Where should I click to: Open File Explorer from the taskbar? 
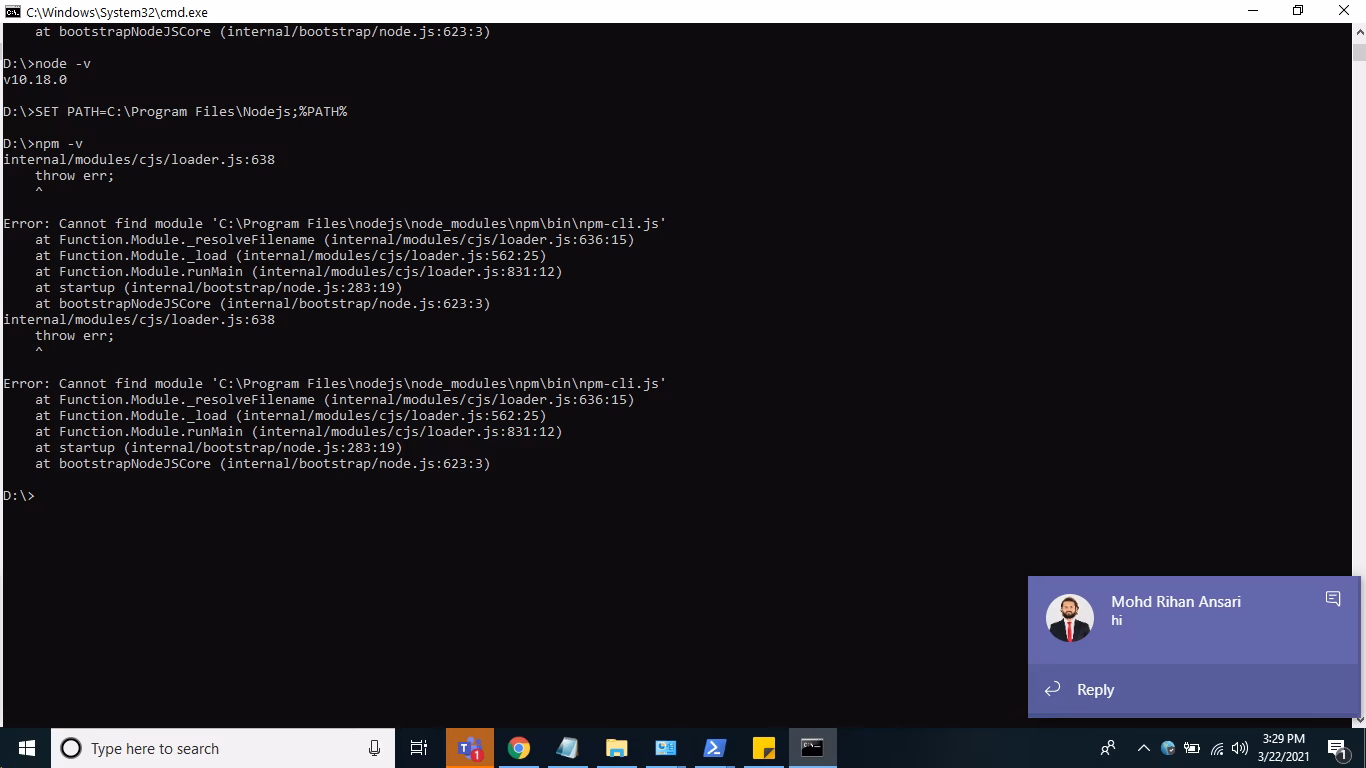pos(616,748)
